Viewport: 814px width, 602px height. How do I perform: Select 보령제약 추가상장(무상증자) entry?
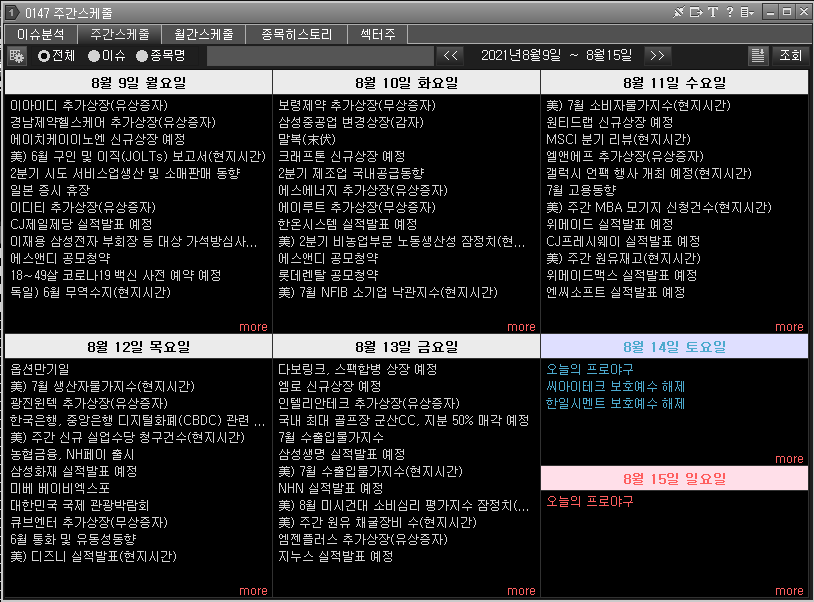click(x=357, y=105)
